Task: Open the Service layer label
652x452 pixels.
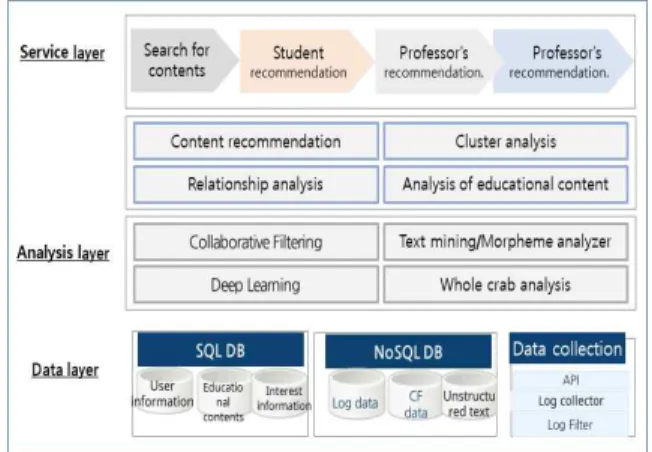Action: [62, 53]
